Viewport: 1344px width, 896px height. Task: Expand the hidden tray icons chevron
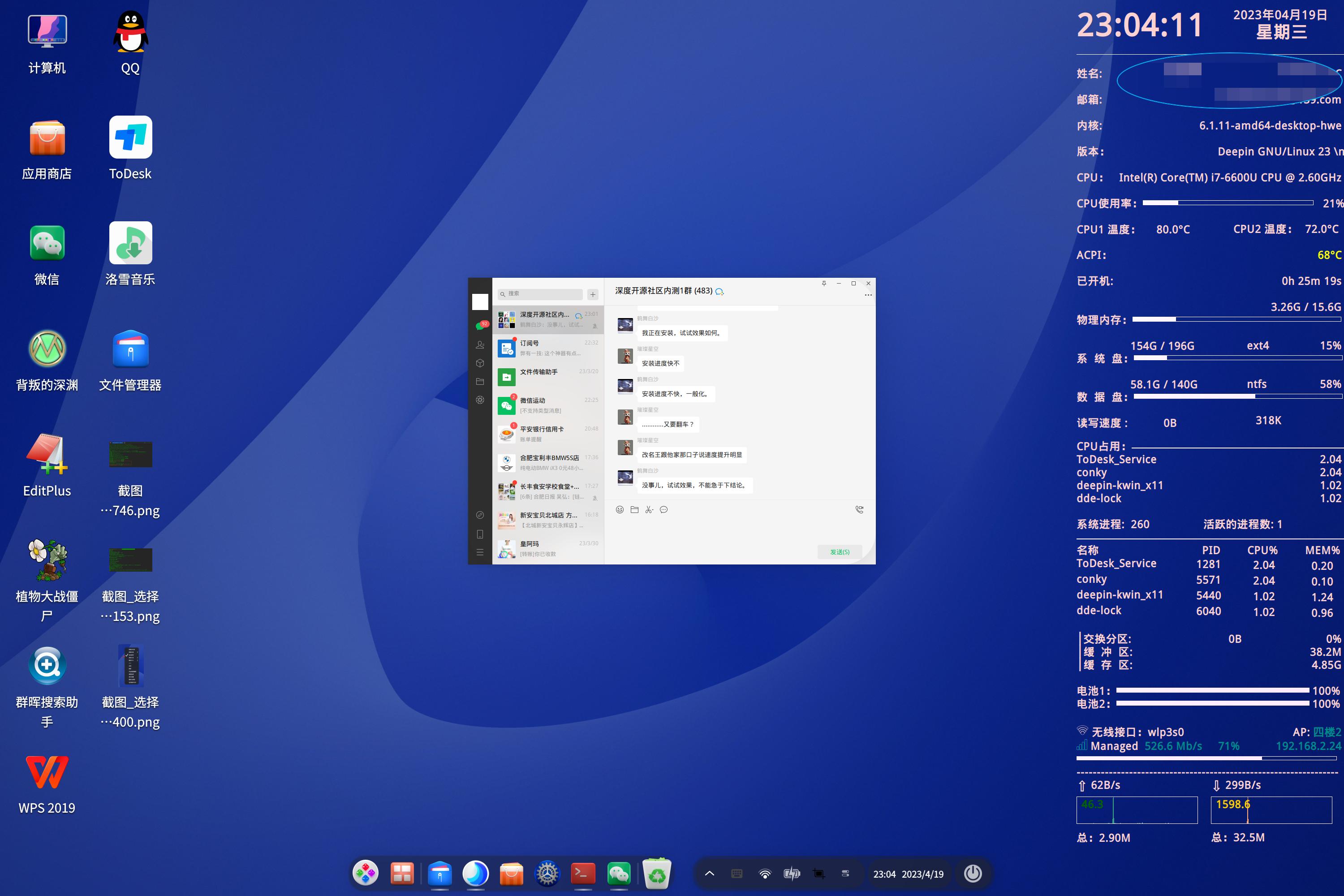click(709, 874)
